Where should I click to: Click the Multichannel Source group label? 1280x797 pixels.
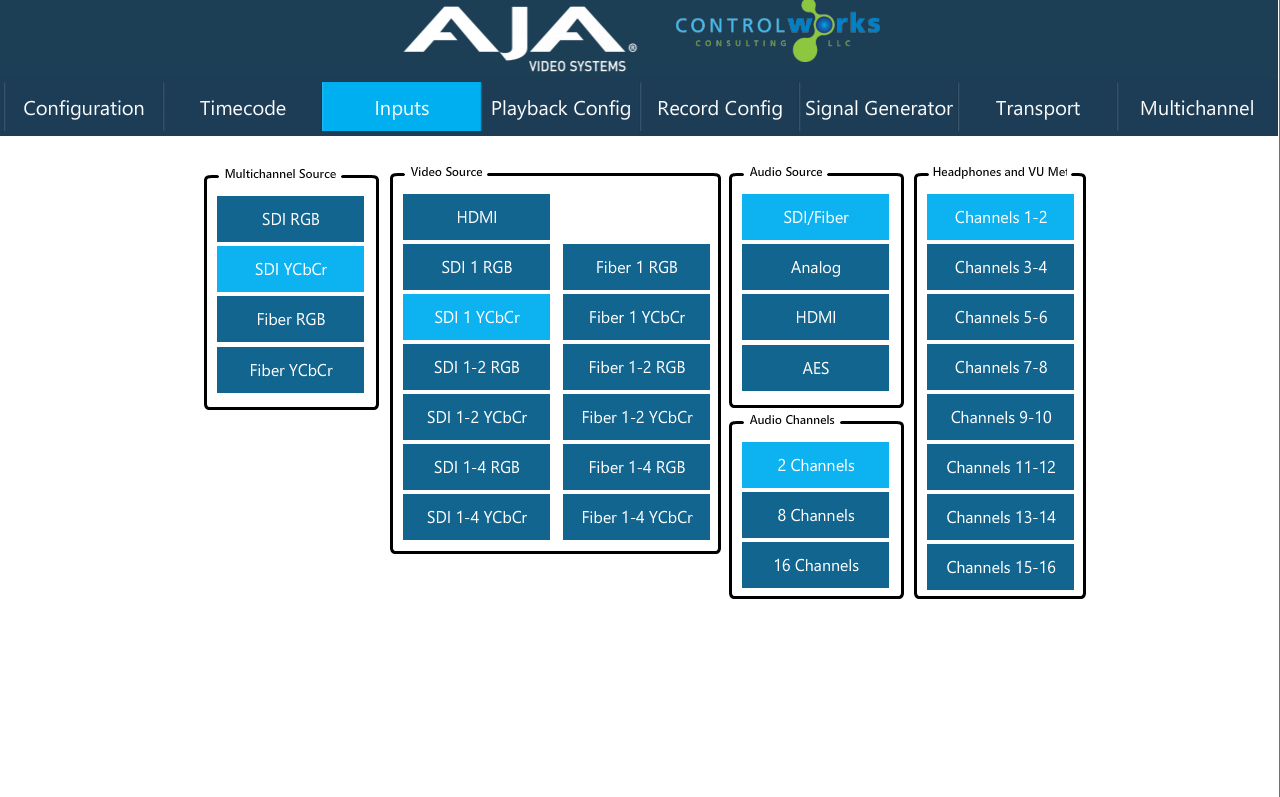pos(280,174)
